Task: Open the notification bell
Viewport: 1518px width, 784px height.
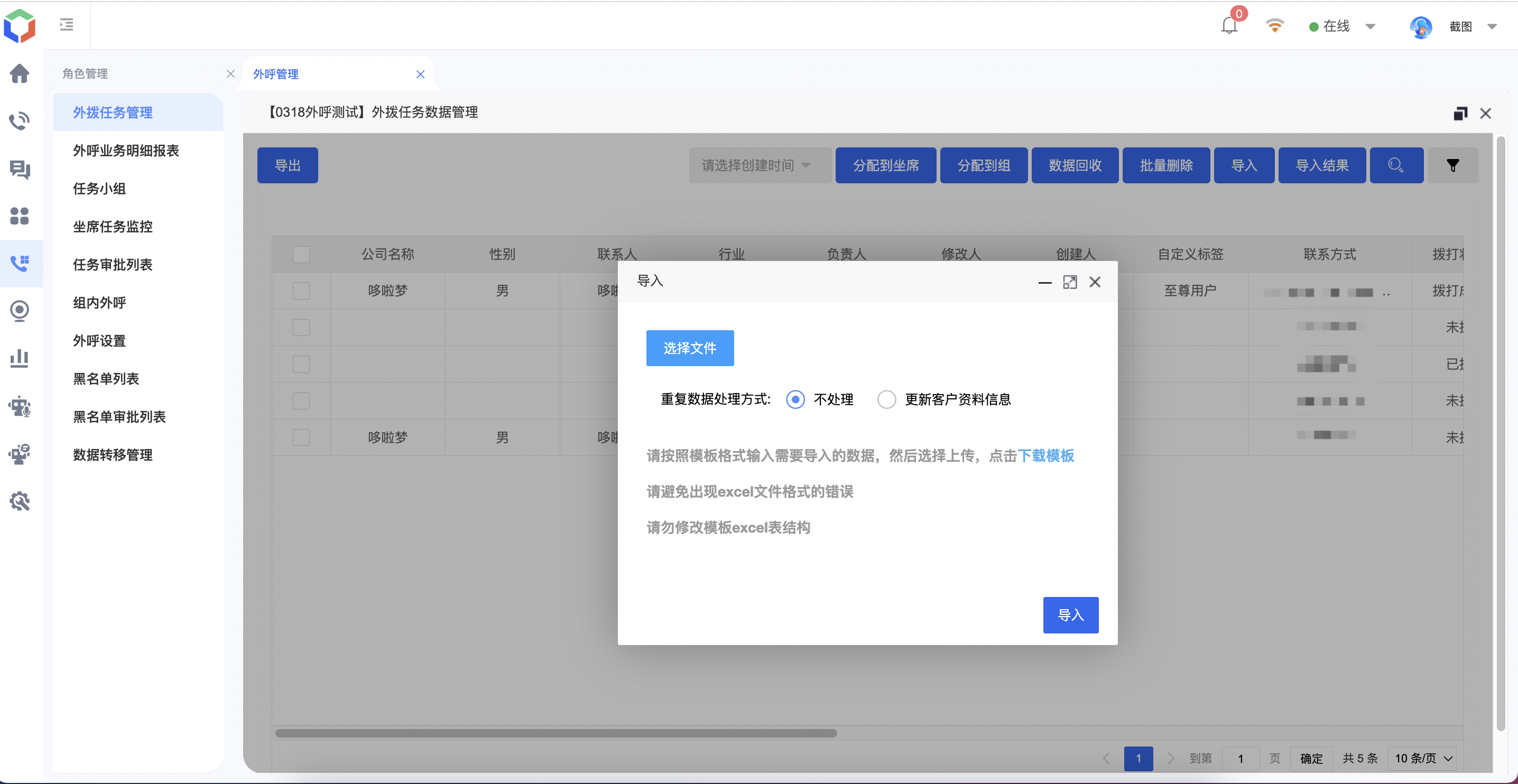Action: [1229, 26]
